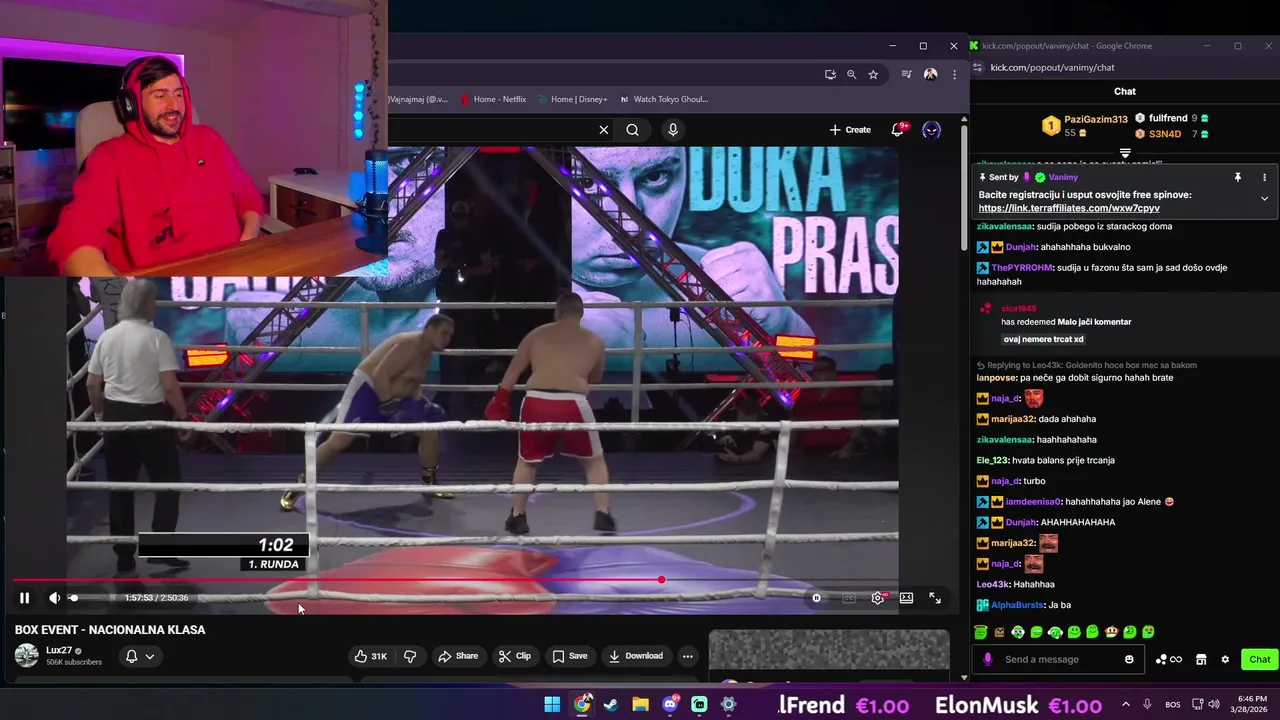Bookmark this page with the star icon
Image resolution: width=1280 pixels, height=720 pixels.
point(873,74)
